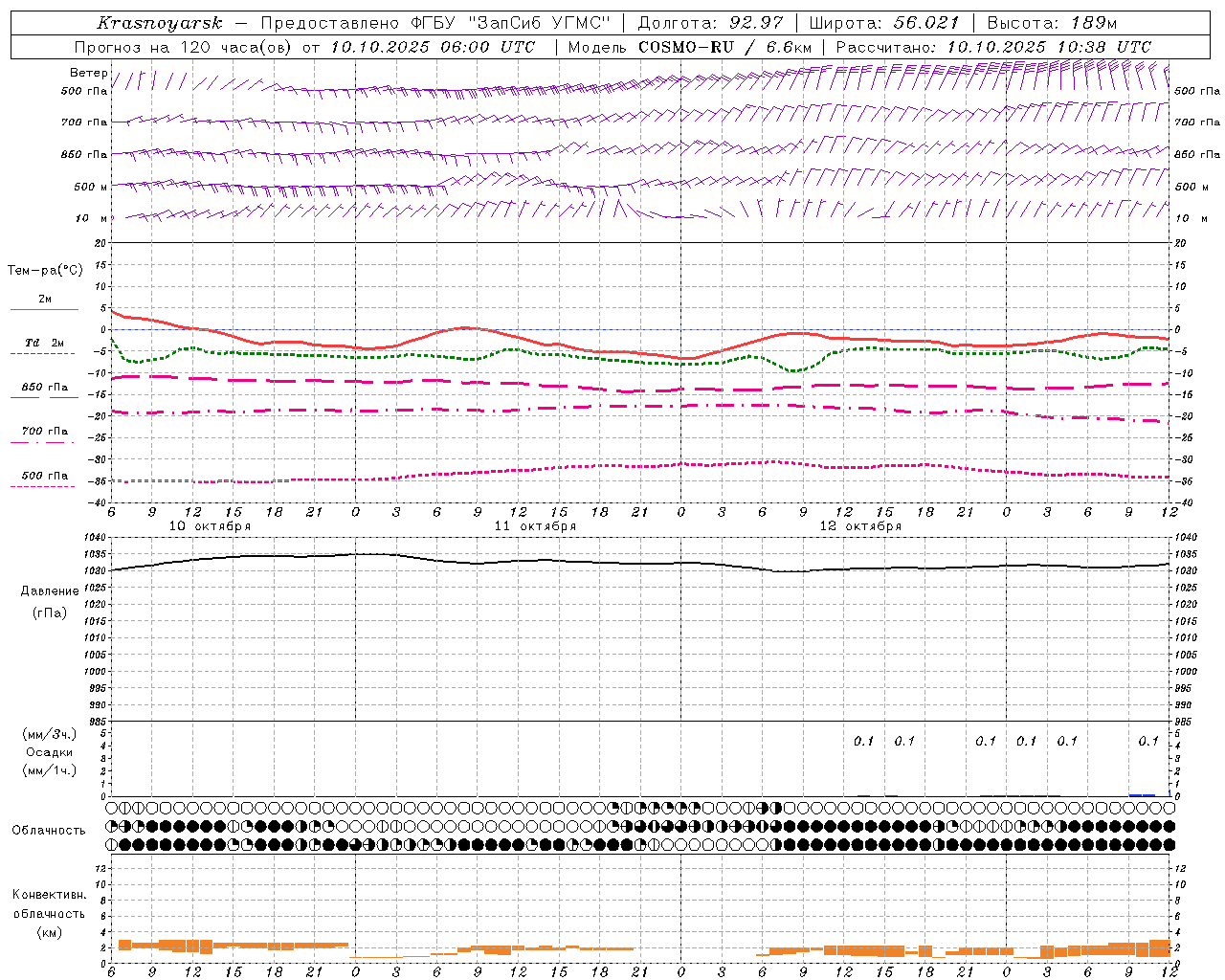Click the '(км)' convective height unit label
Screen dimensions: 1225x980
[x=50, y=932]
